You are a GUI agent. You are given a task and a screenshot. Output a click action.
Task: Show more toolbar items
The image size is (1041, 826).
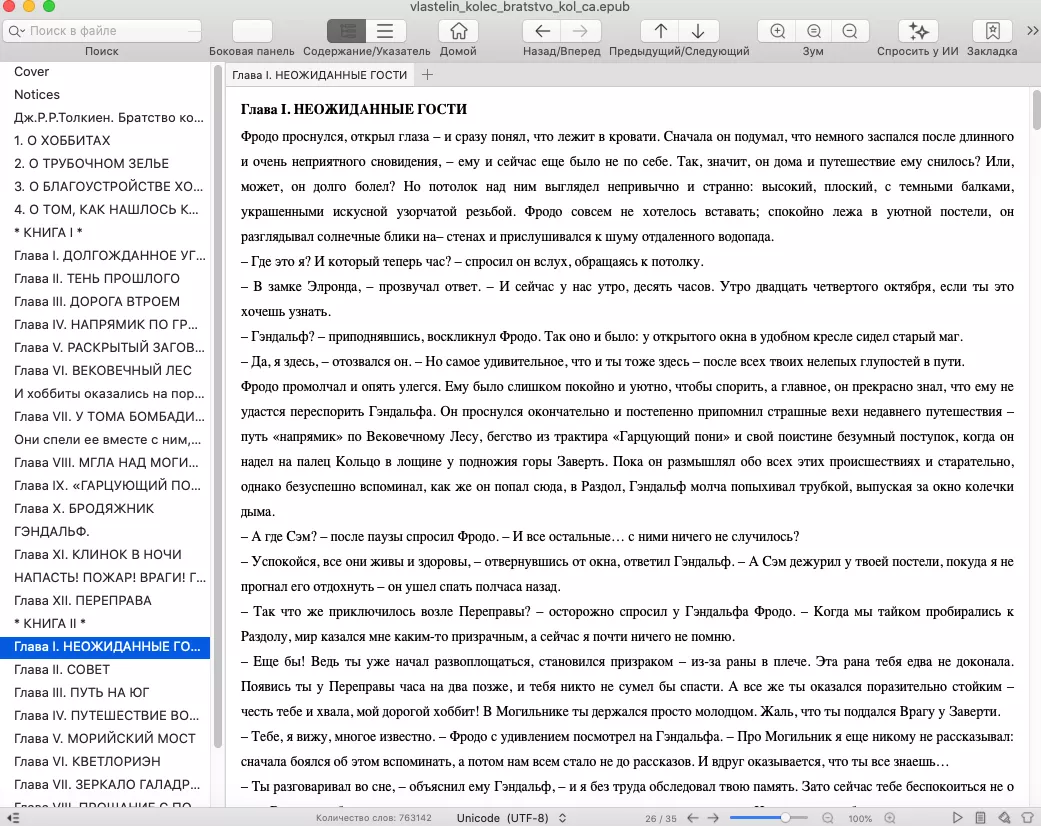[1032, 31]
